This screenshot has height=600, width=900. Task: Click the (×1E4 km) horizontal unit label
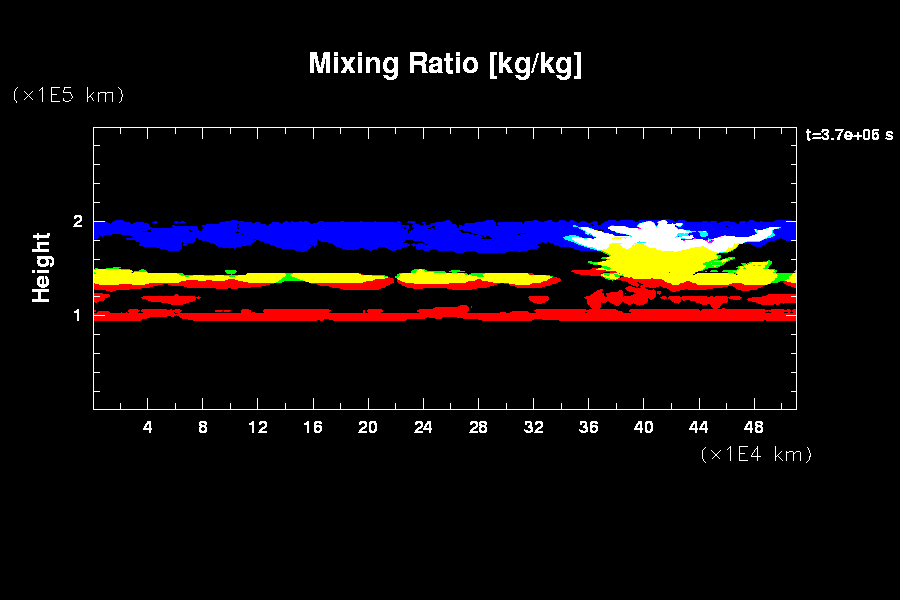(x=756, y=454)
